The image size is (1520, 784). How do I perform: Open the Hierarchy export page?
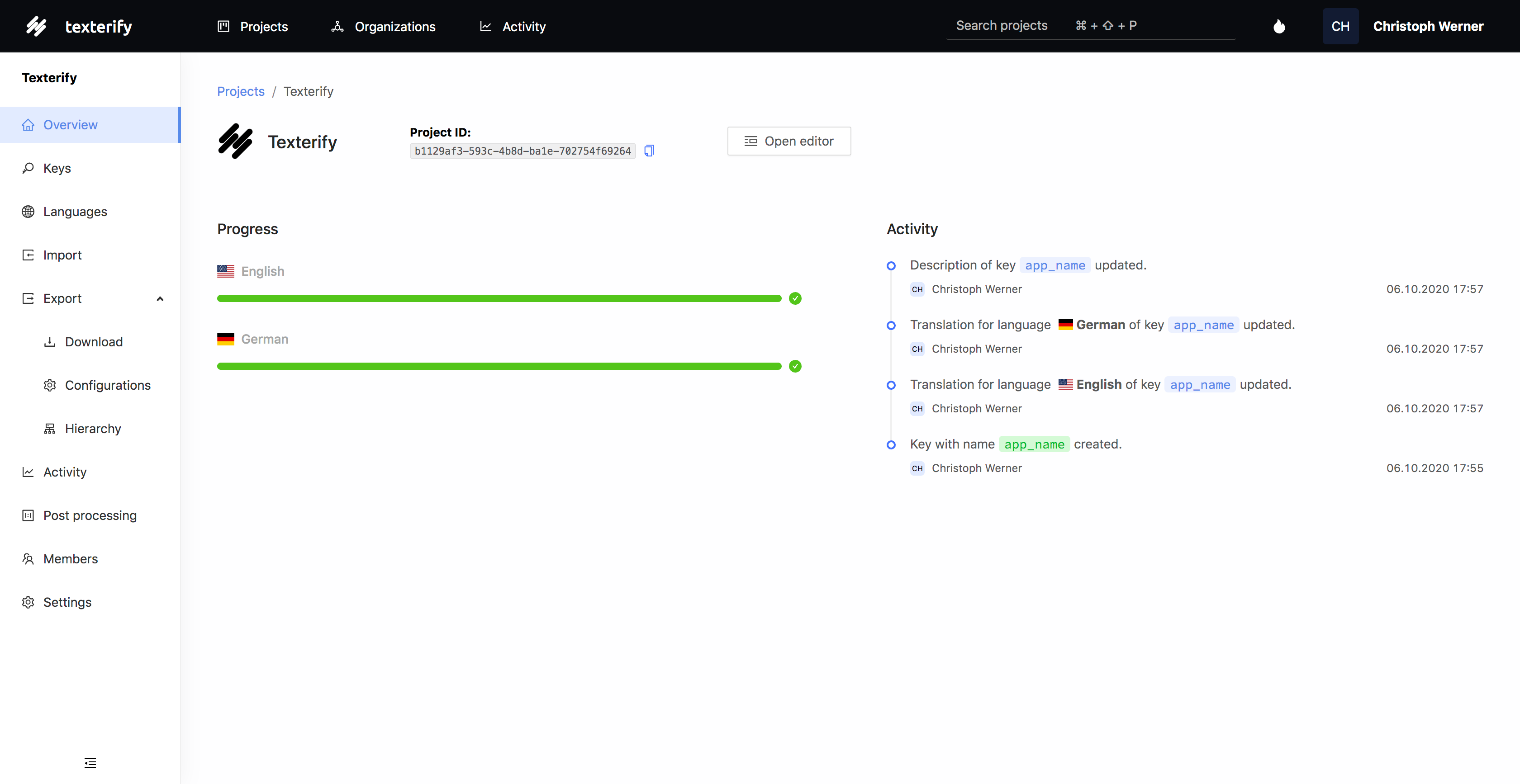click(93, 429)
